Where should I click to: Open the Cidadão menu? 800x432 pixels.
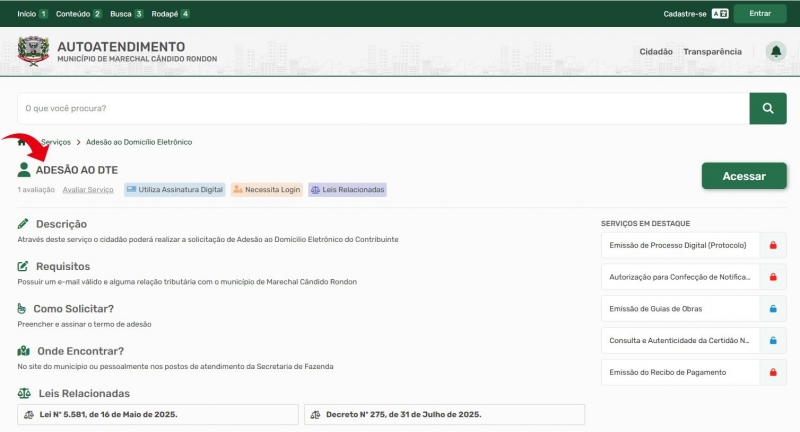[x=655, y=52]
